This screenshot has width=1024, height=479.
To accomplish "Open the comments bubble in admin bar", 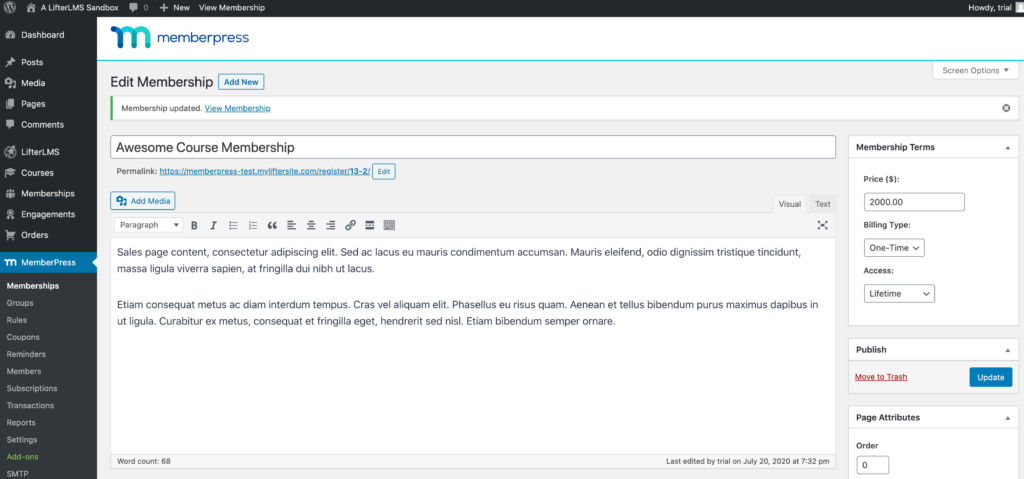I will pyautogui.click(x=138, y=8).
